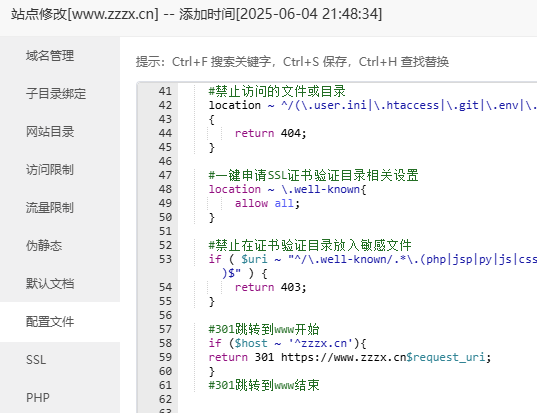The width and height of the screenshot is (537, 413).
Task: Select the 访问限制 menu item
Action: (50, 170)
